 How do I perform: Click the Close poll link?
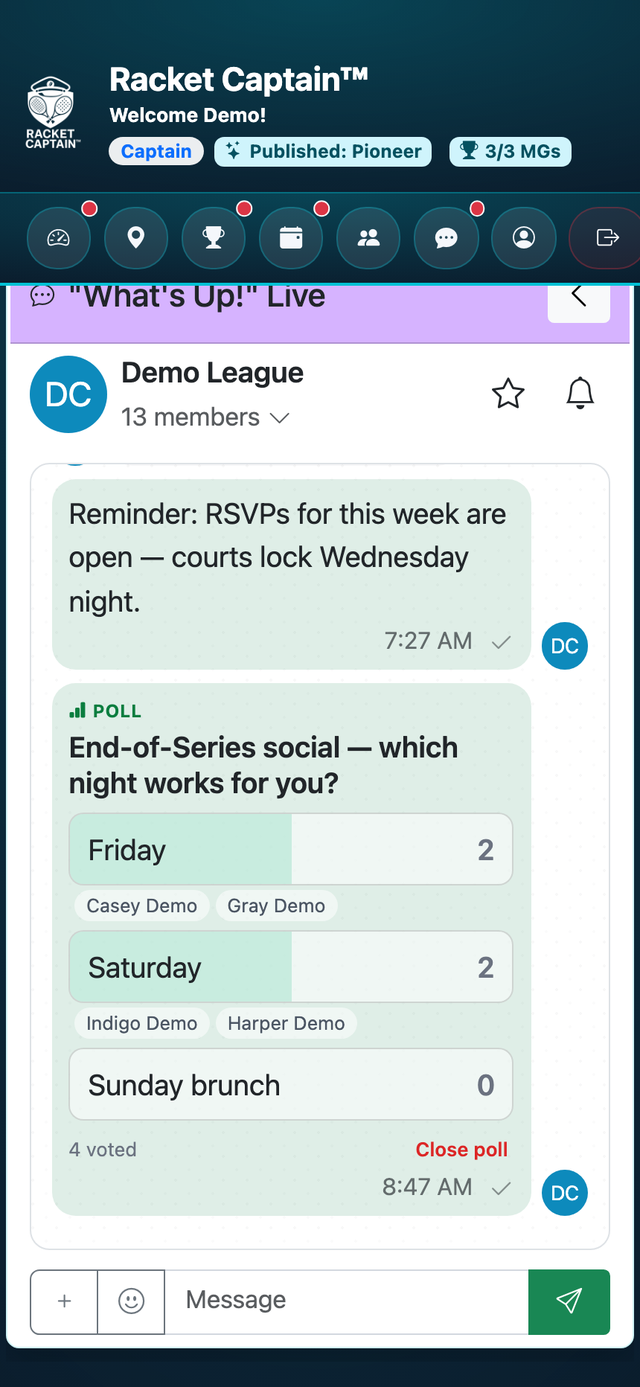(x=462, y=1150)
